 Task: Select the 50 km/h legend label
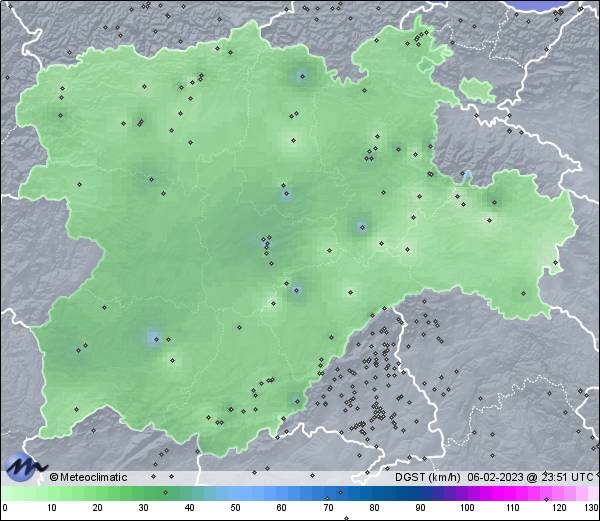[235, 508]
